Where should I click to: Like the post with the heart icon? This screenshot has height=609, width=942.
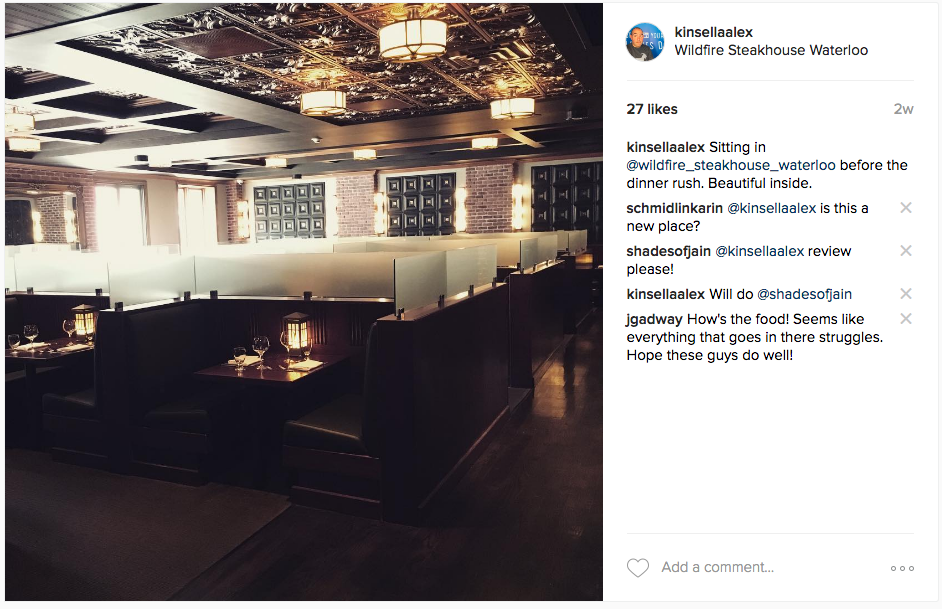638,568
